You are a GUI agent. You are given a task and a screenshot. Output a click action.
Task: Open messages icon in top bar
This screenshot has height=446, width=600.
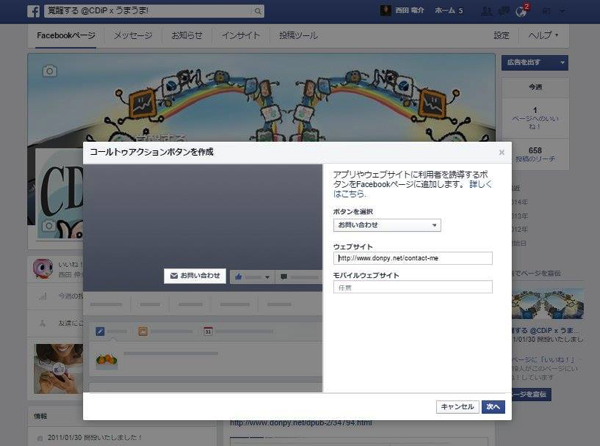point(503,11)
